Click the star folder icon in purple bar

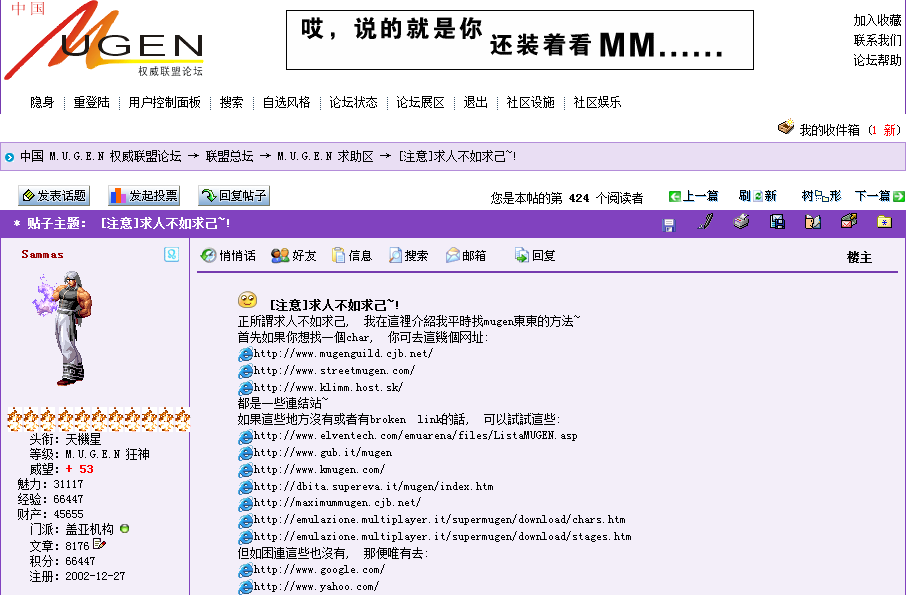(884, 222)
